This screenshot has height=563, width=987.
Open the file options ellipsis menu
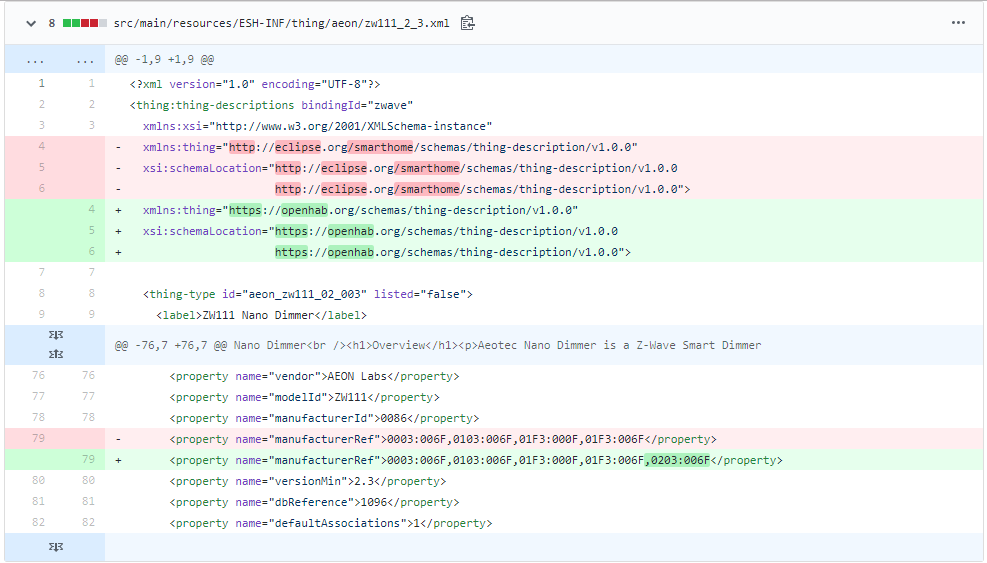958,23
